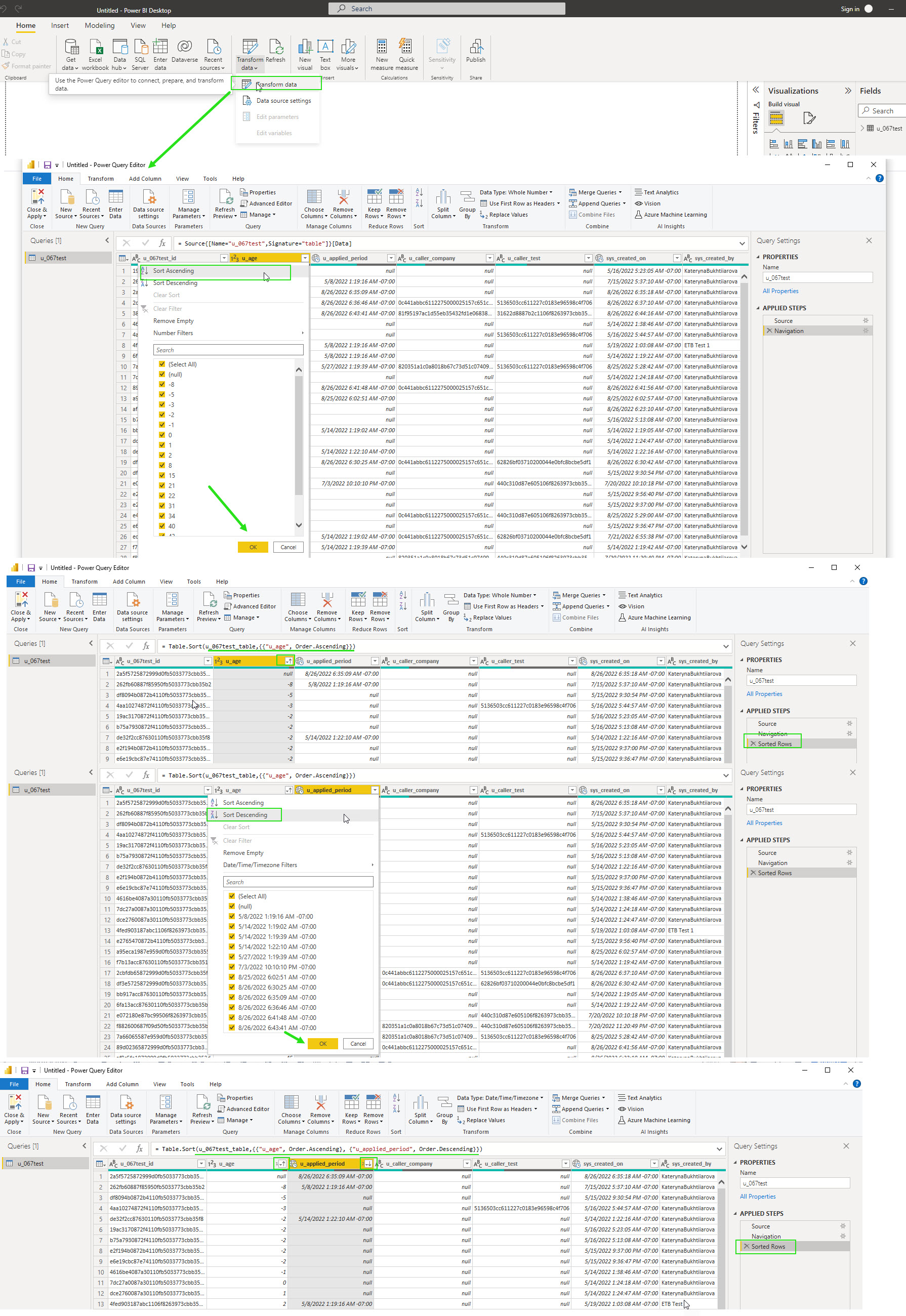Insert a Text box
Image resolution: width=906 pixels, height=1316 pixels.
(x=325, y=55)
